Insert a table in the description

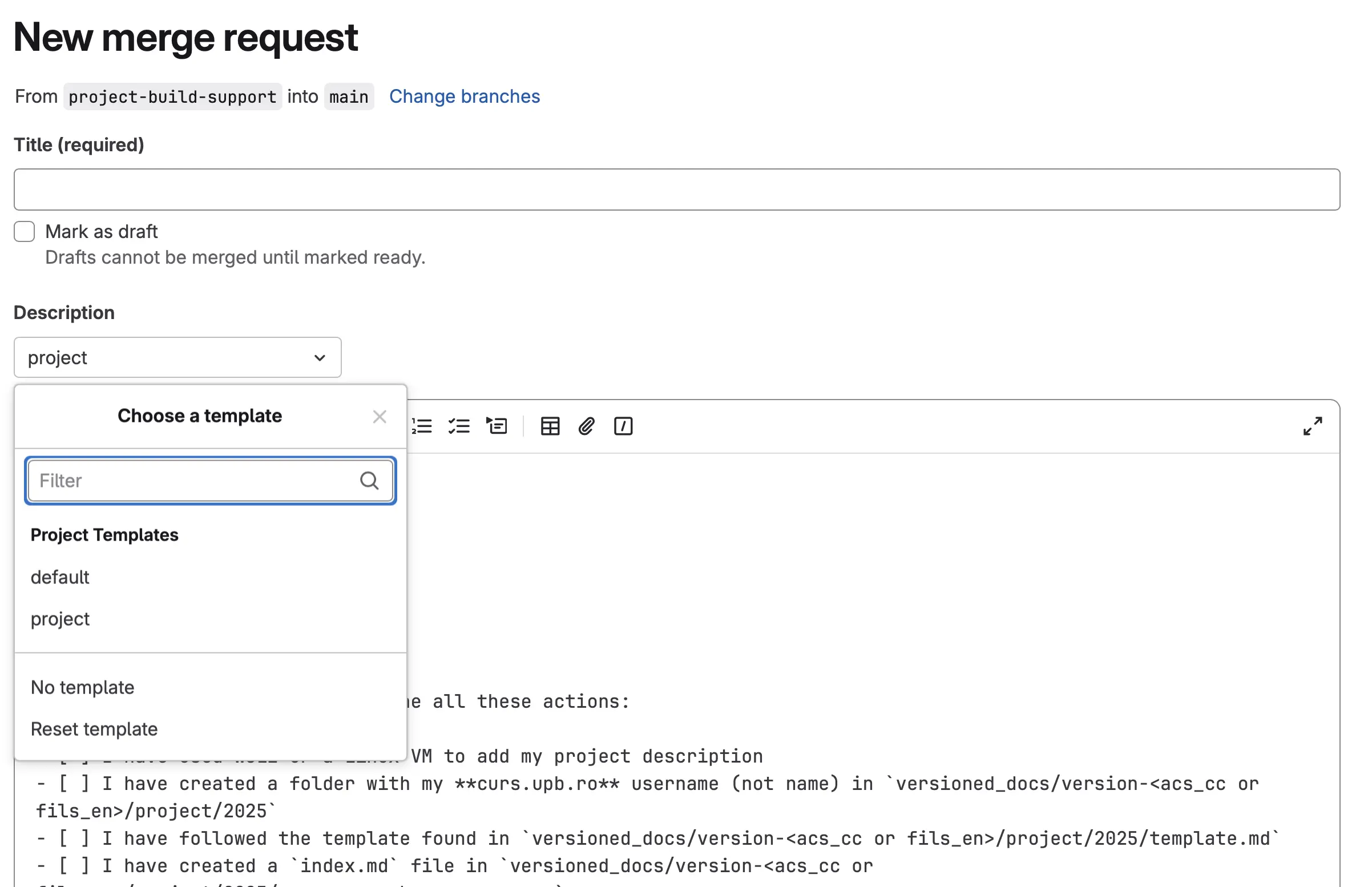point(550,426)
